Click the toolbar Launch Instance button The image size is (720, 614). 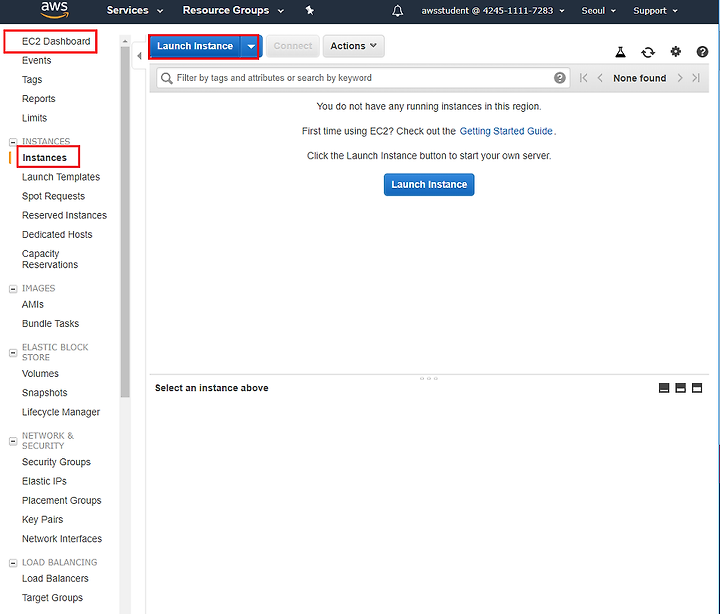pyautogui.click(x=195, y=46)
